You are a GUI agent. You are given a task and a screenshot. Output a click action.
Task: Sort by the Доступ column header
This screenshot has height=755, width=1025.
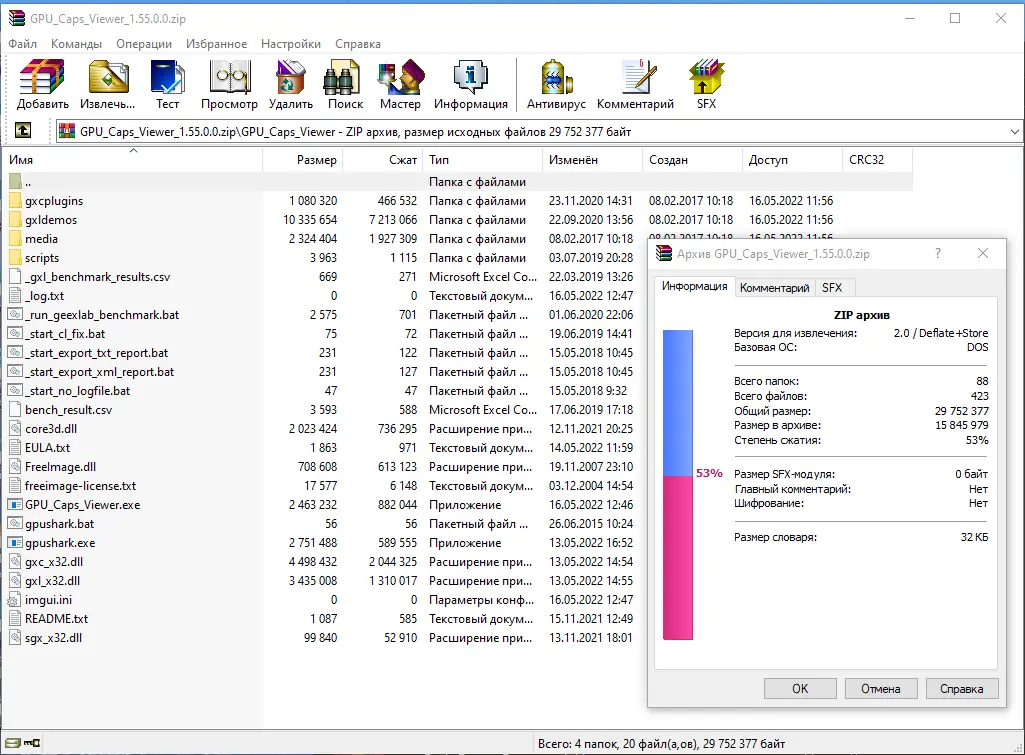click(x=792, y=159)
